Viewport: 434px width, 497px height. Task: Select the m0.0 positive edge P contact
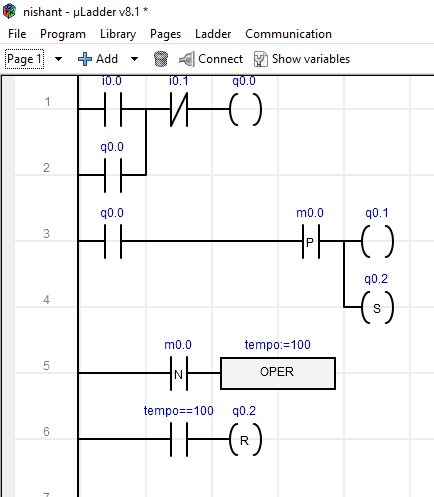(311, 241)
